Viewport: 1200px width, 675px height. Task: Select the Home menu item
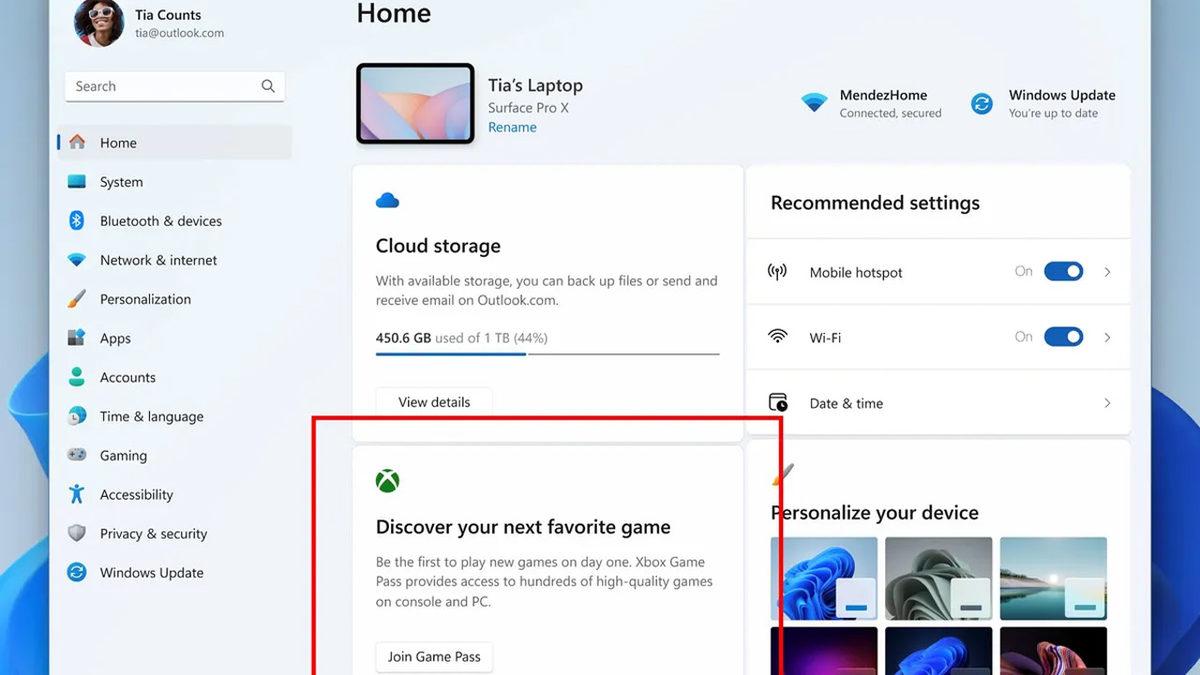tap(118, 142)
